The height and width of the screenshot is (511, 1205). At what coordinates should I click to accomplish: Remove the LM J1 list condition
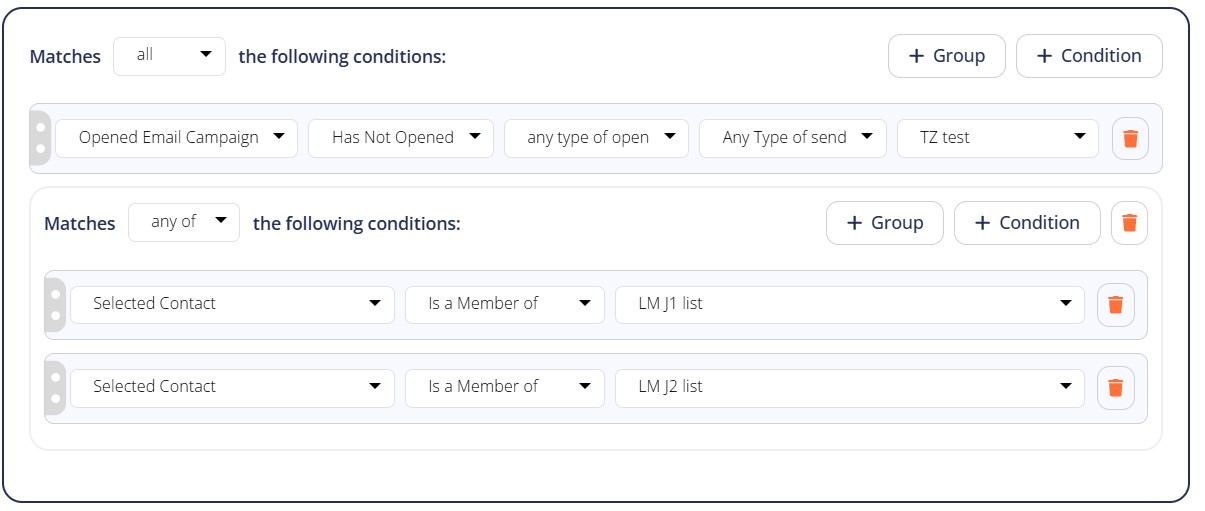(x=1115, y=304)
